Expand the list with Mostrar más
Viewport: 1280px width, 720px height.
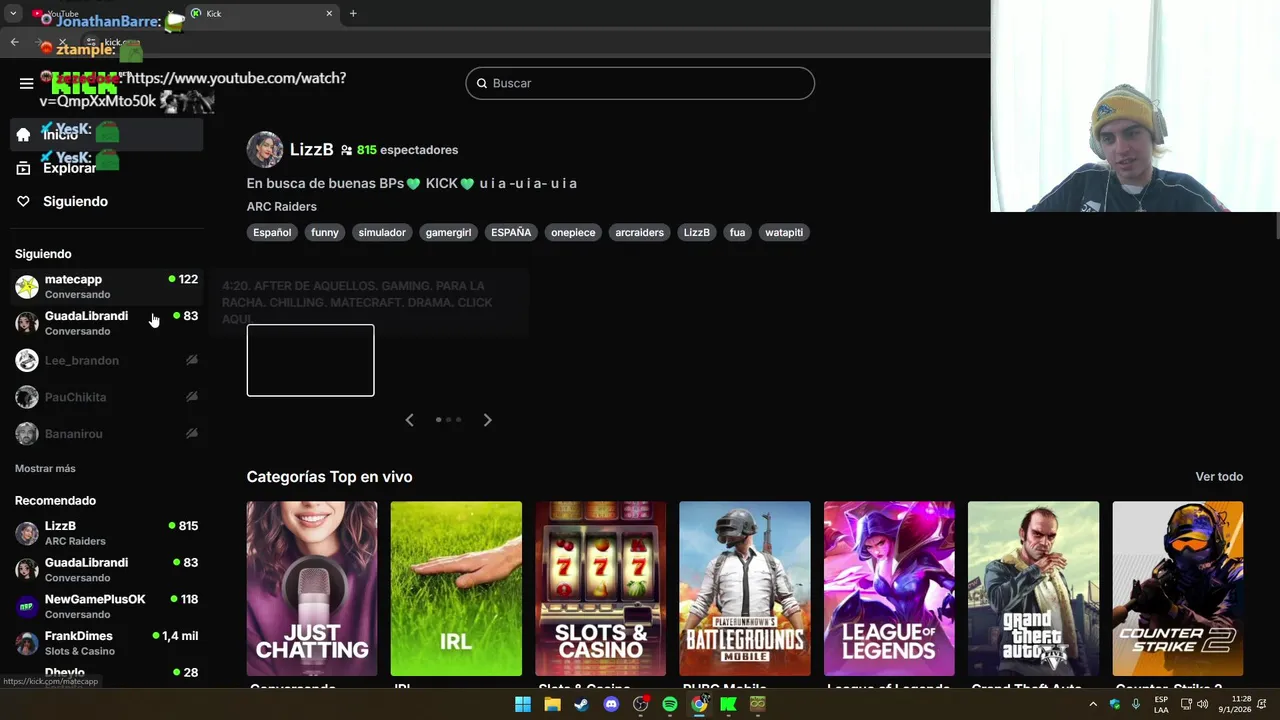45,468
